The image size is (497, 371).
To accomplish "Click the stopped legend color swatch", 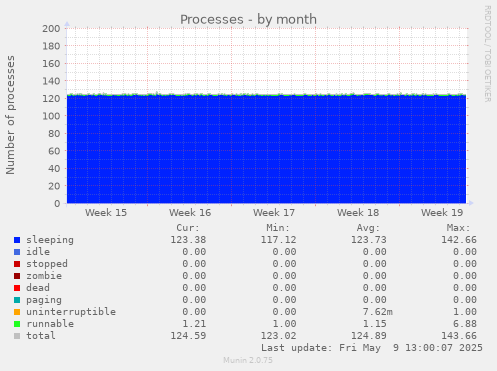I will [x=17, y=264].
